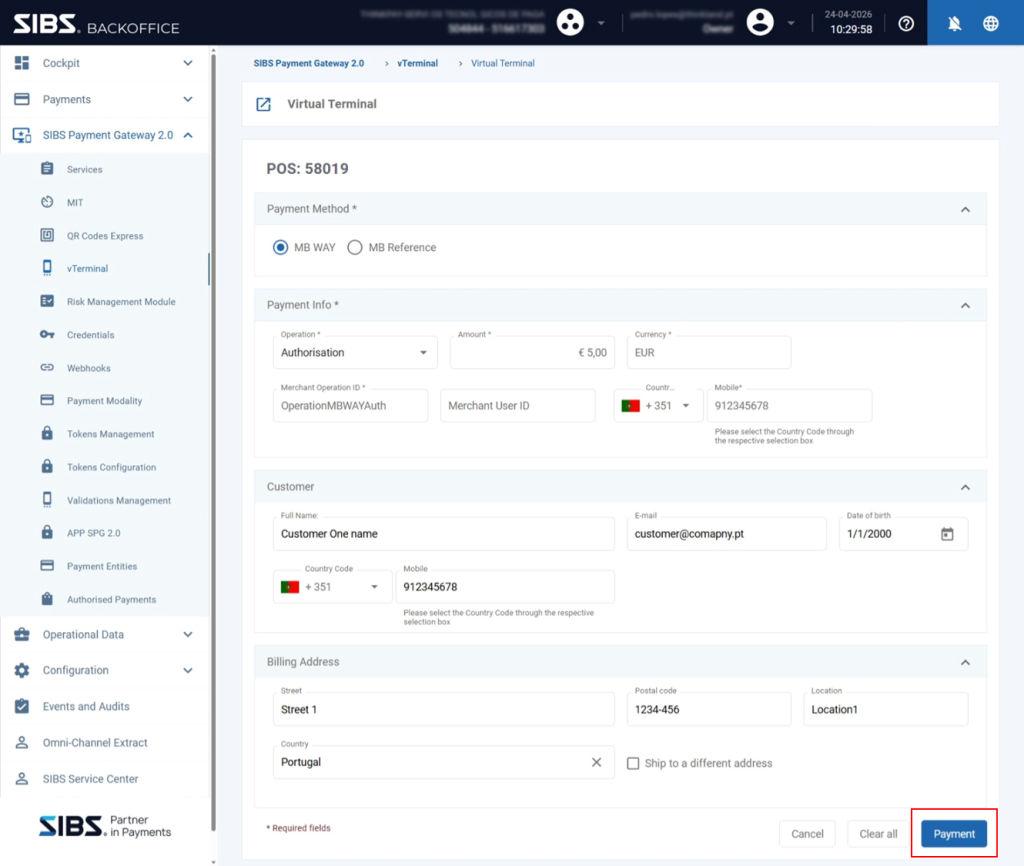The width and height of the screenshot is (1024, 866).
Task: Open the help question mark icon
Action: (906, 24)
